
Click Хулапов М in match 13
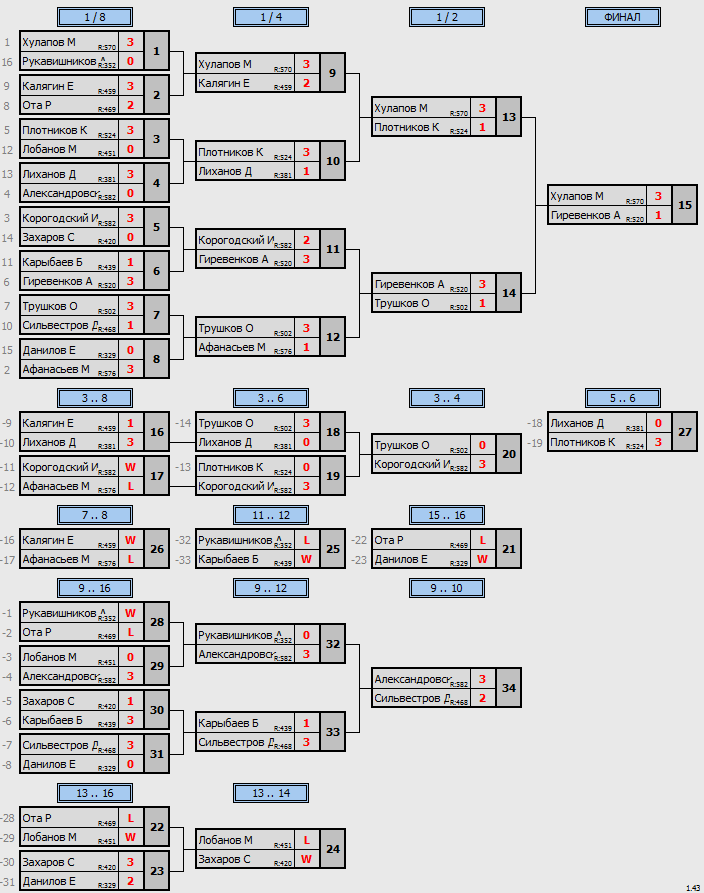[x=400, y=108]
